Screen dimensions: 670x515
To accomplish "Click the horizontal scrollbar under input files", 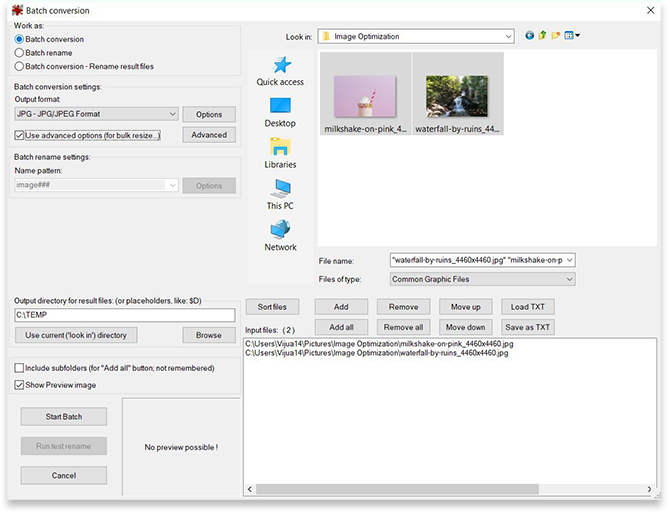I will pos(450,489).
